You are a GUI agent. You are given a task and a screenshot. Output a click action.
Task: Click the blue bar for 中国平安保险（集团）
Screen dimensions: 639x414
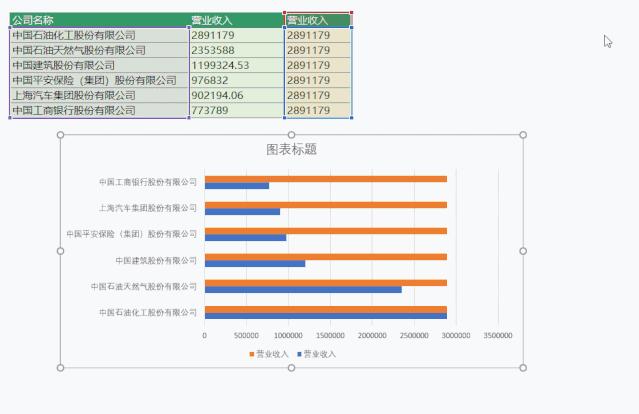(x=245, y=238)
